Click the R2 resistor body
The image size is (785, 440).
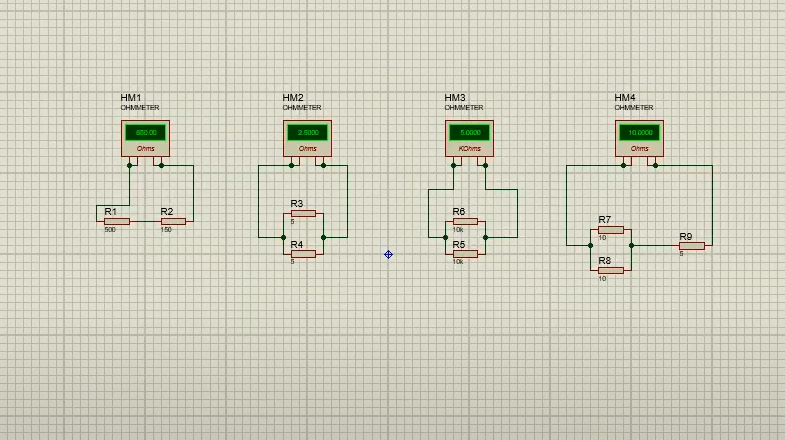173,221
